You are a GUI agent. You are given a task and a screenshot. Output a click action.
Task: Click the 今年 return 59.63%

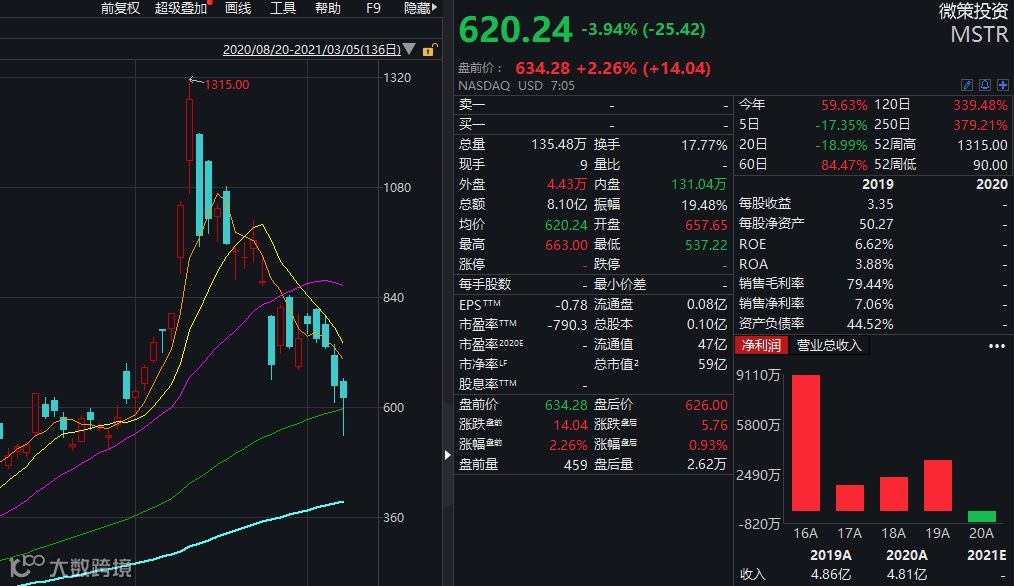coord(844,105)
